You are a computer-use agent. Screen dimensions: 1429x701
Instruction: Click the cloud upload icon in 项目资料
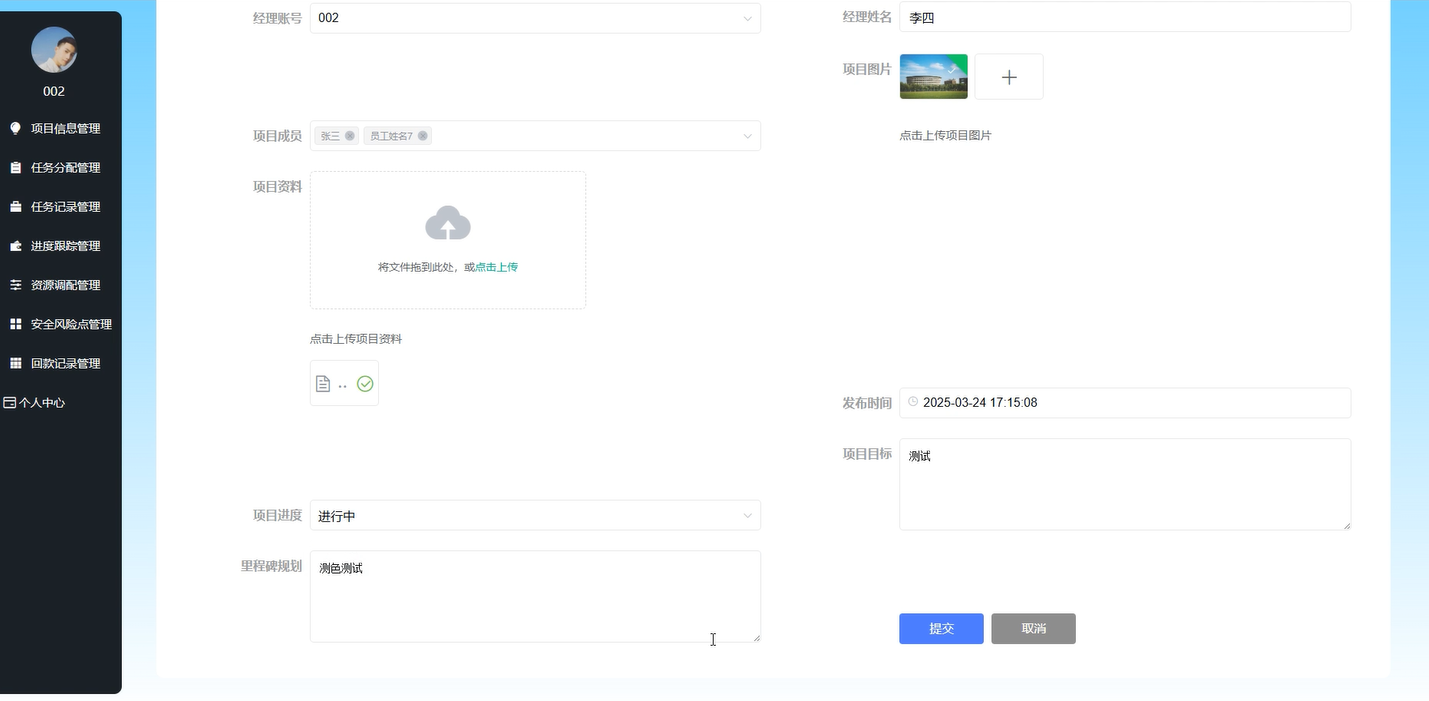(447, 222)
